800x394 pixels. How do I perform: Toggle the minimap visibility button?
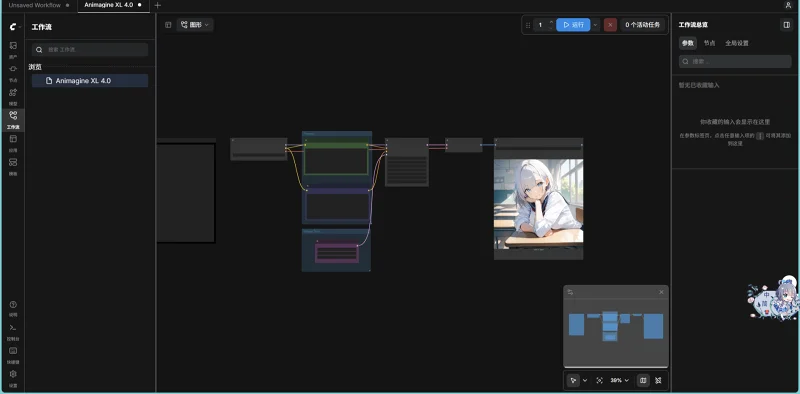coord(643,380)
